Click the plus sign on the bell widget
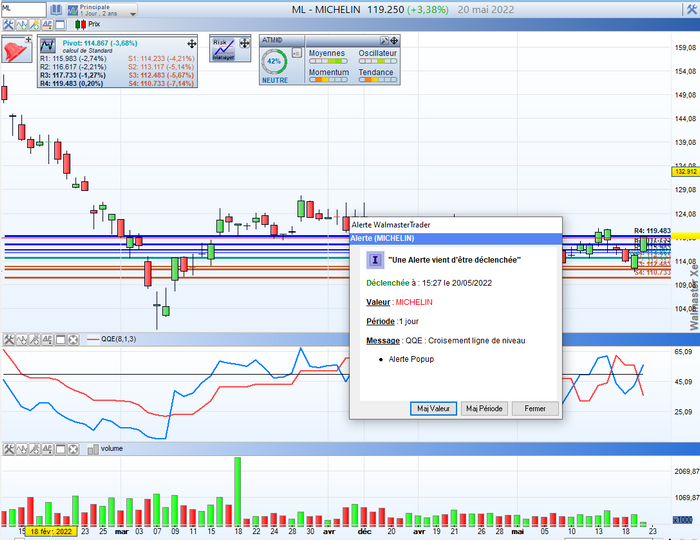This screenshot has width=700, height=540. click(x=29, y=40)
